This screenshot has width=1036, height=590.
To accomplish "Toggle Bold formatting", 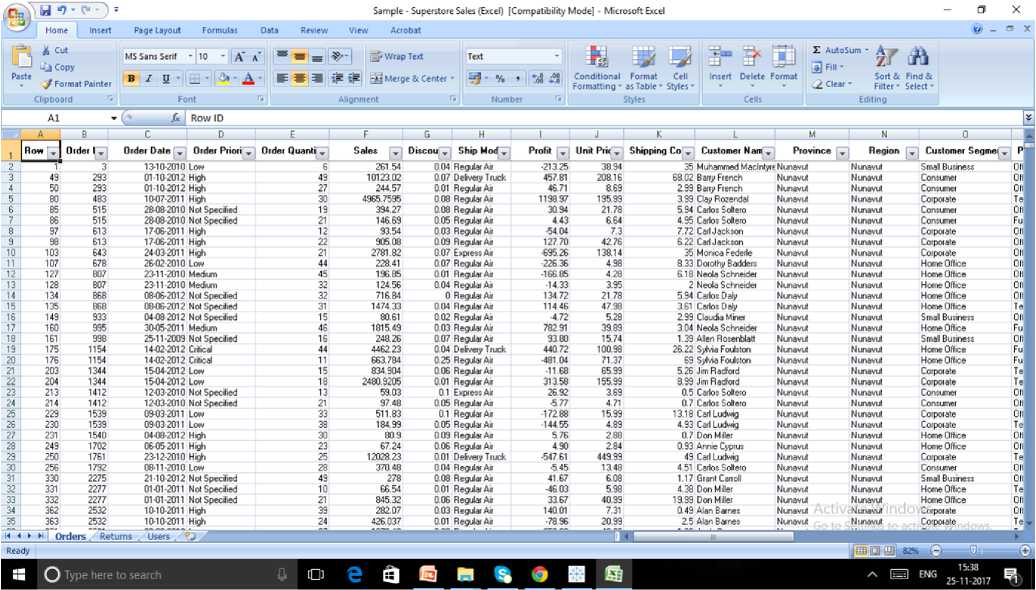I will [132, 78].
